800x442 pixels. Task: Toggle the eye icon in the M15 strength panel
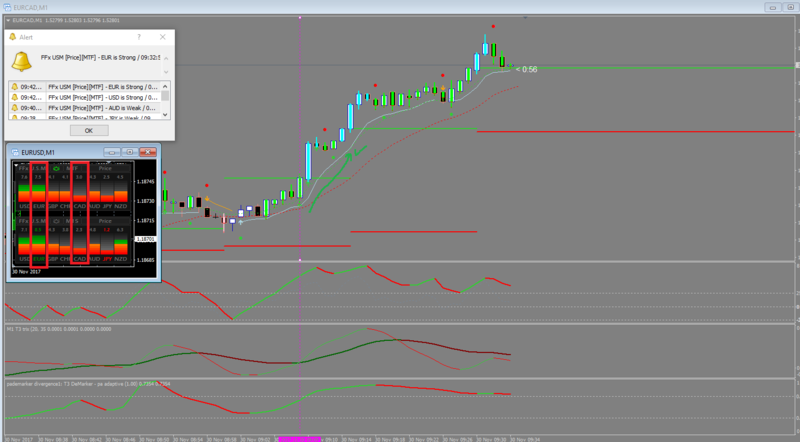(x=56, y=221)
